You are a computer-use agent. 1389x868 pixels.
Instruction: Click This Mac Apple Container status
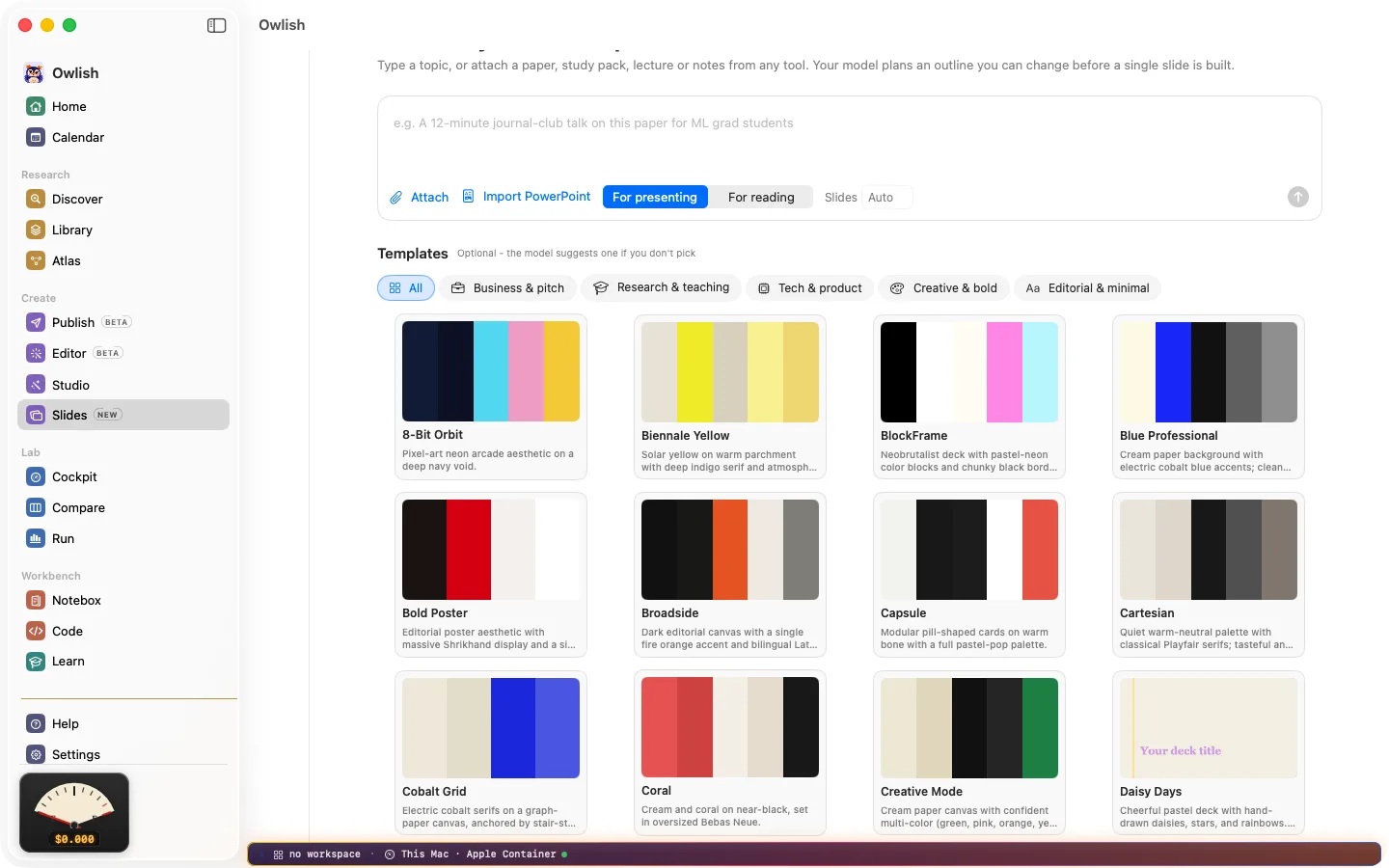(x=476, y=854)
